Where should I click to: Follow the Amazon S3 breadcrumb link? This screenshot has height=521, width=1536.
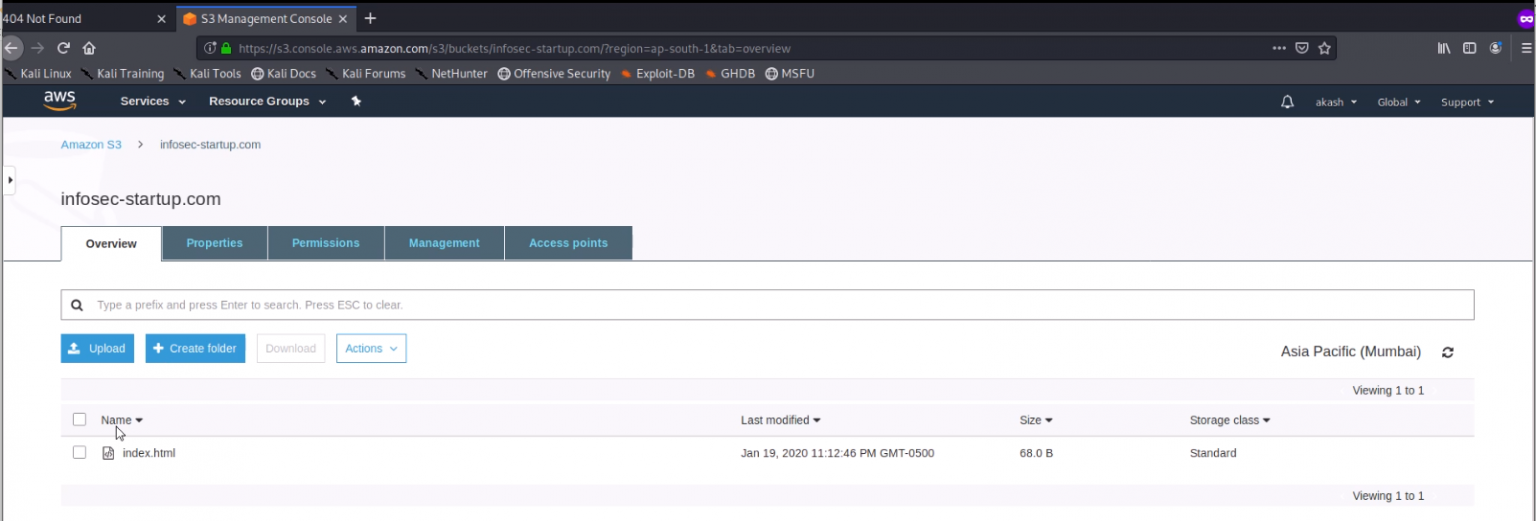tap(91, 144)
